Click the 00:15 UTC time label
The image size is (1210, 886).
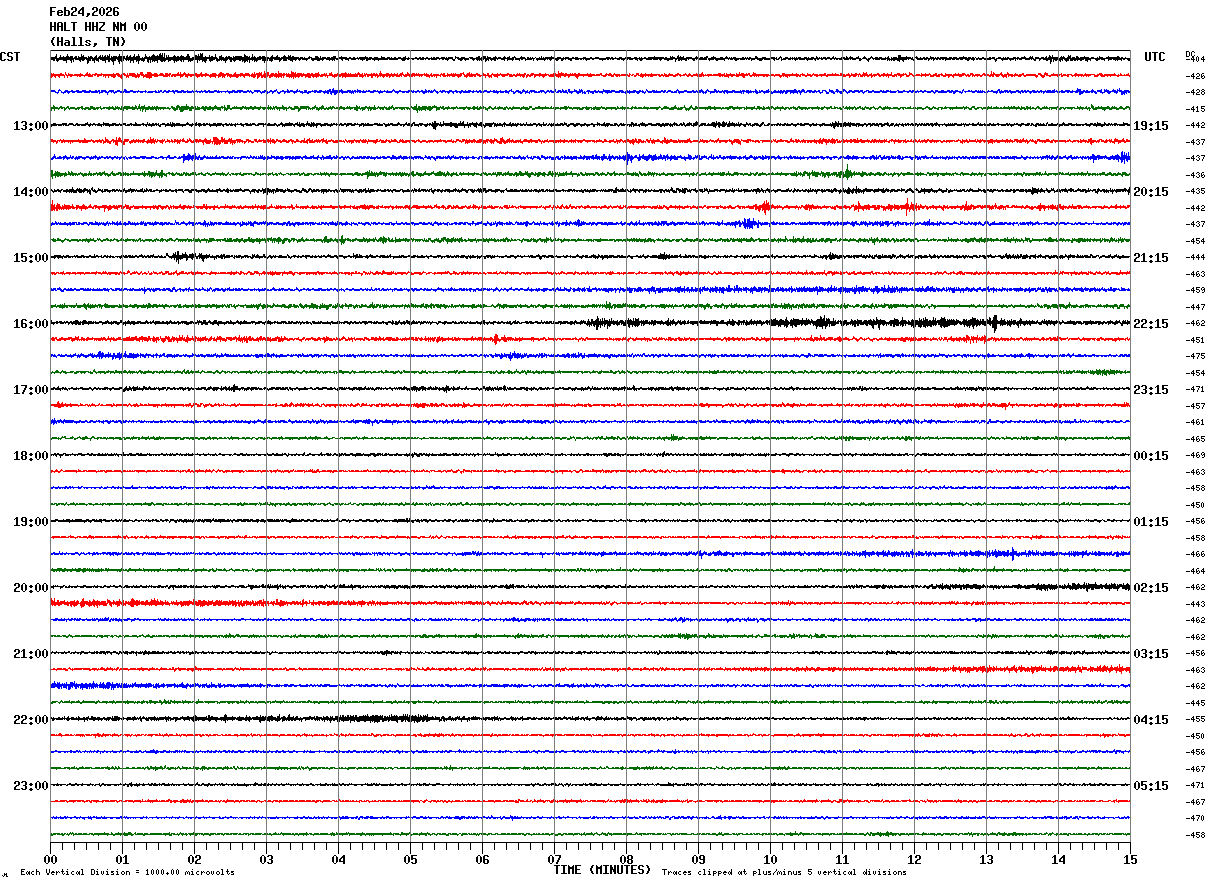[x=1151, y=456]
